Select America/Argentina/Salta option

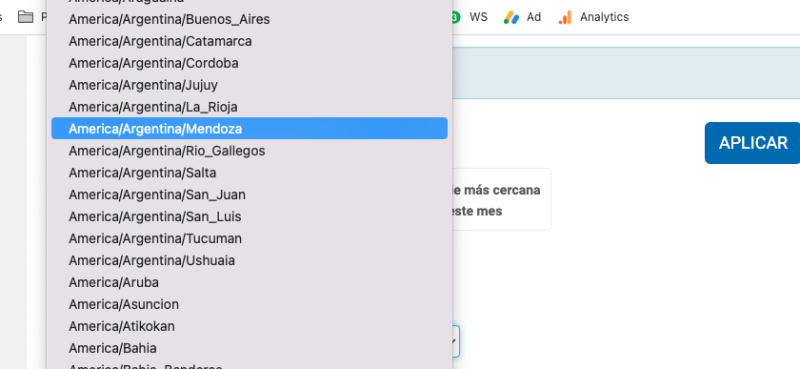[249, 173]
